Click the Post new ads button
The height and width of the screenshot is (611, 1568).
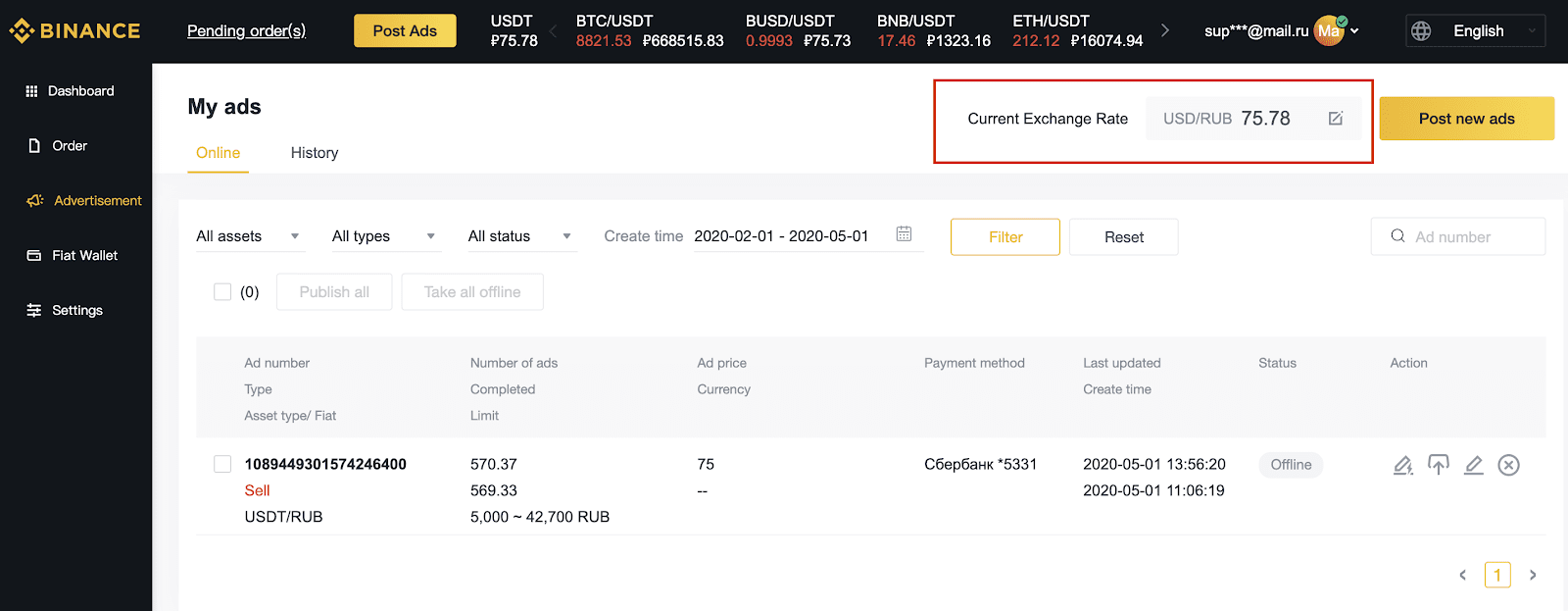click(1466, 119)
